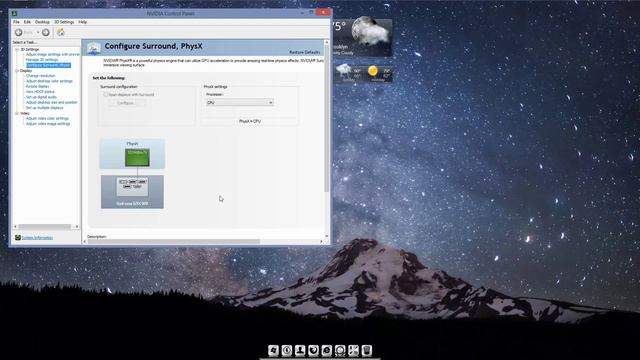Open the Help menu

coord(82,22)
